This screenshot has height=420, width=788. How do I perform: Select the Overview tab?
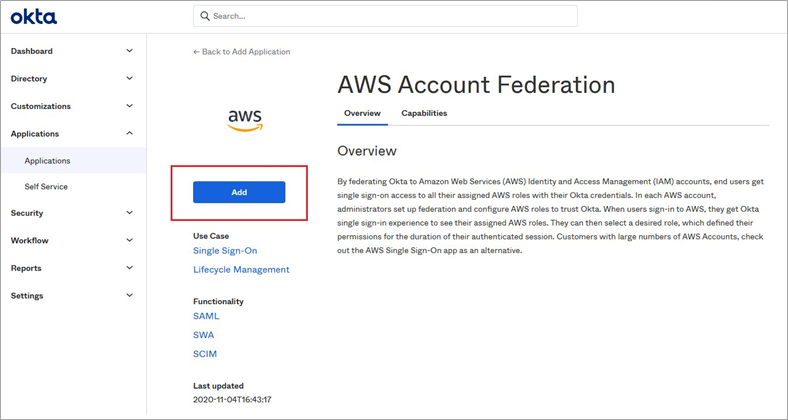point(362,113)
